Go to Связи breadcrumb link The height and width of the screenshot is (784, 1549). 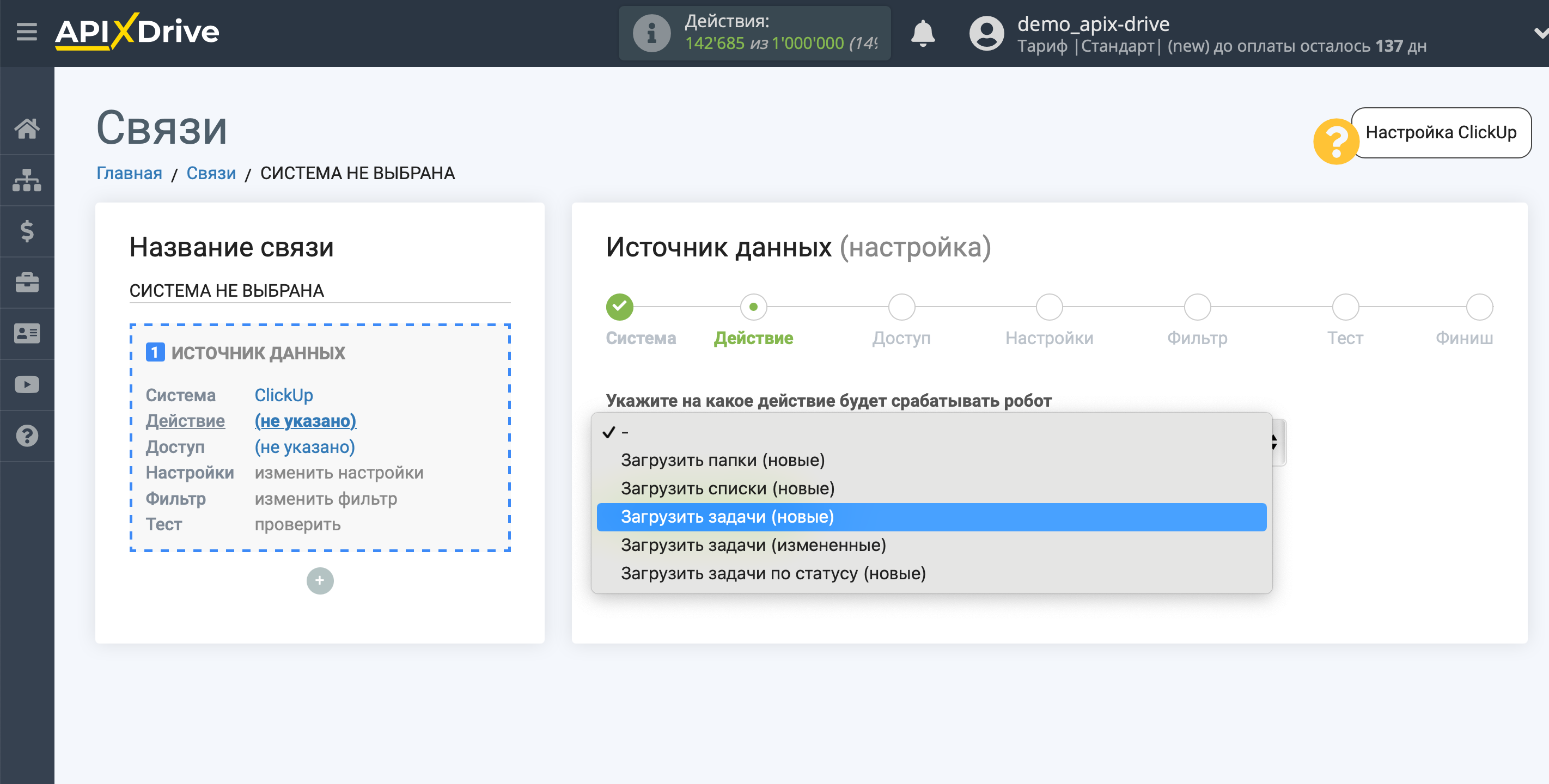(211, 173)
